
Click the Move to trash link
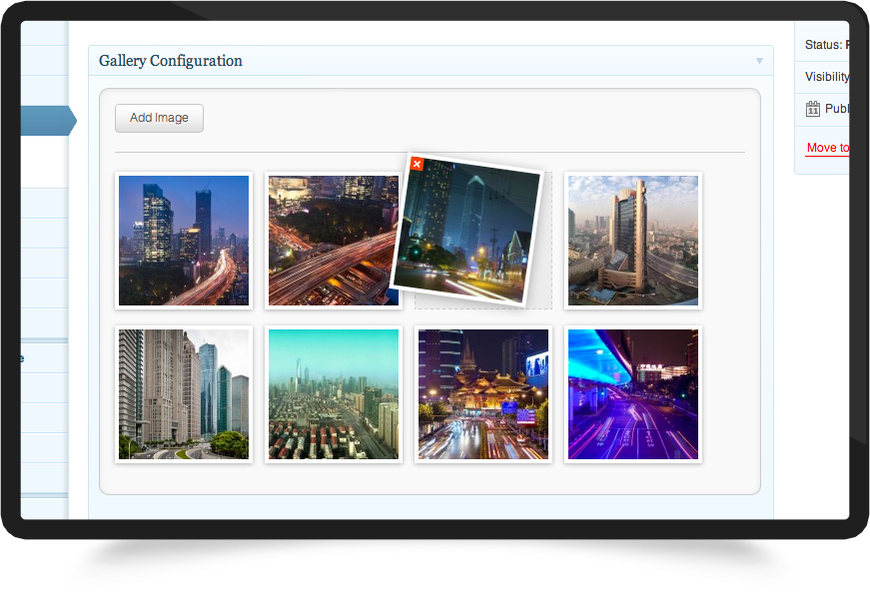pyautogui.click(x=827, y=148)
